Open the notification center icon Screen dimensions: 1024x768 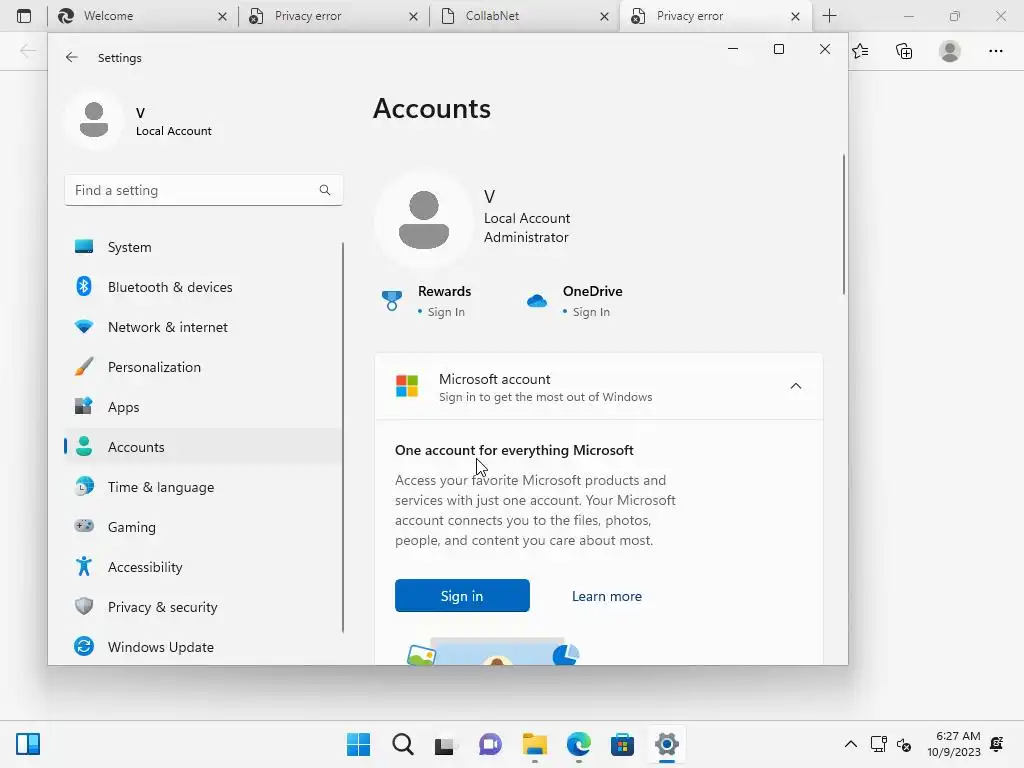click(997, 744)
